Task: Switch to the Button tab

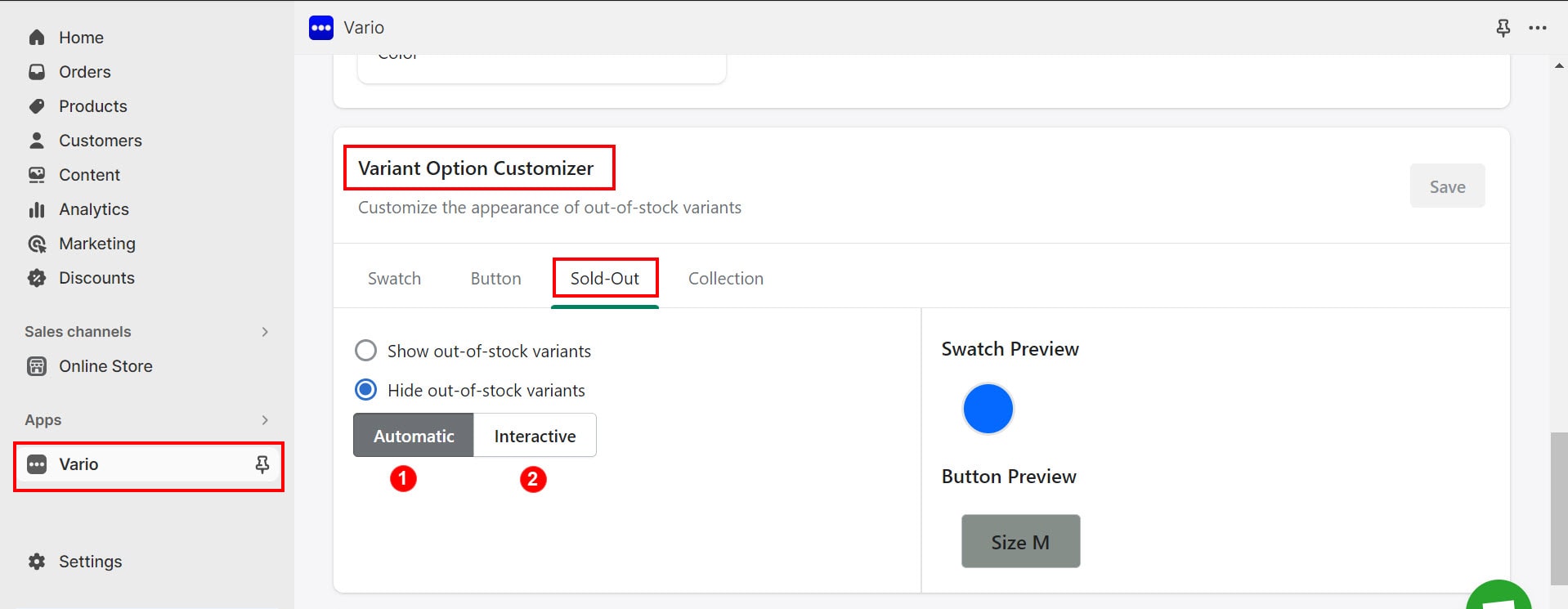Action: [x=495, y=279]
